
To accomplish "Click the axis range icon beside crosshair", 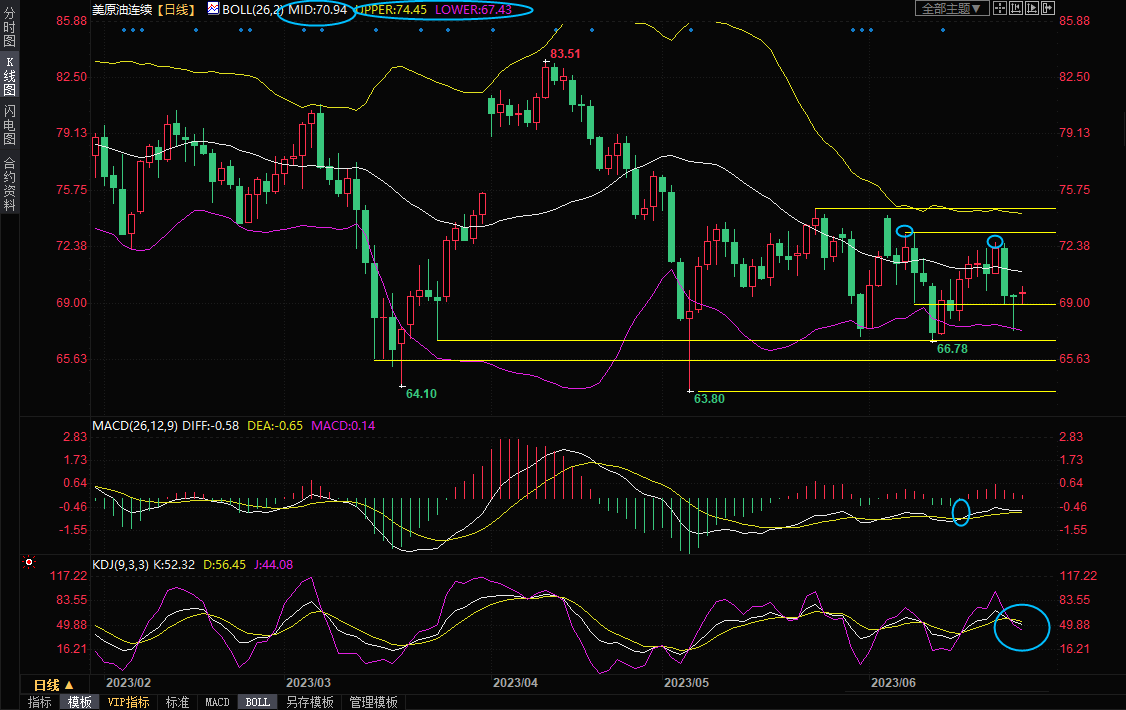I will point(1016,8).
